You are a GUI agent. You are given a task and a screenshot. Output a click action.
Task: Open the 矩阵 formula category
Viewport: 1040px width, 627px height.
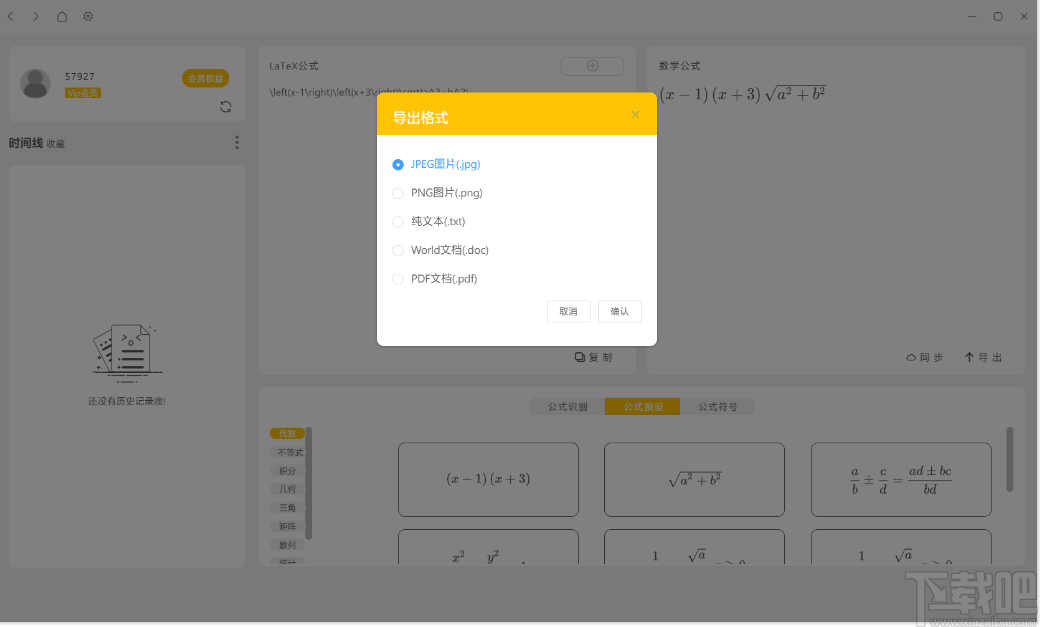[x=287, y=526]
